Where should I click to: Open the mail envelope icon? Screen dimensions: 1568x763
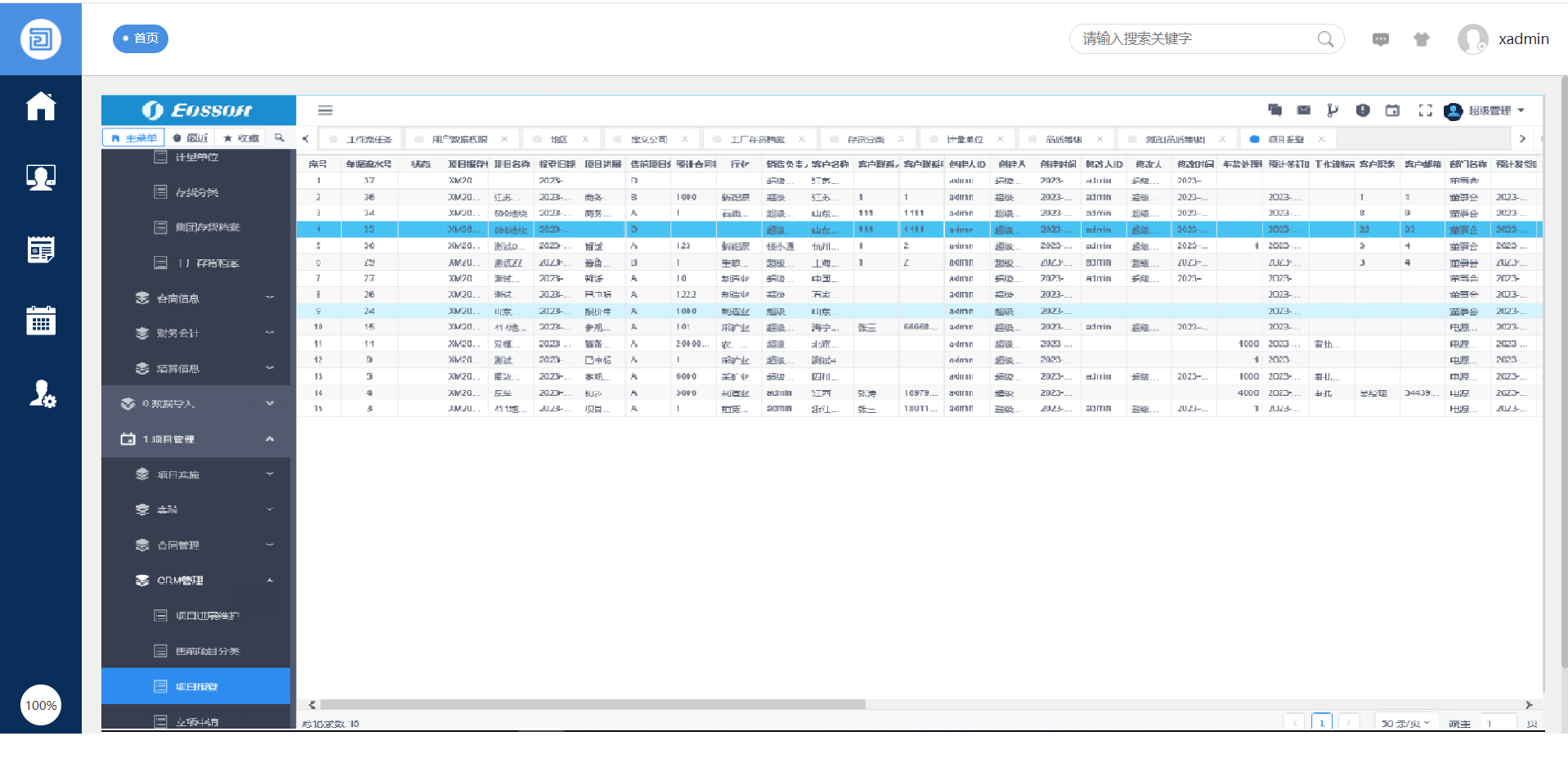1304,110
